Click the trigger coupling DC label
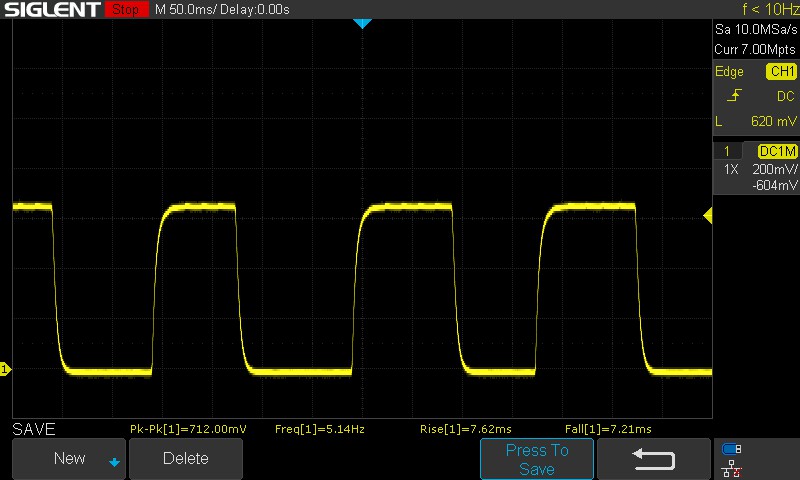This screenshot has width=800, height=480. pos(785,96)
